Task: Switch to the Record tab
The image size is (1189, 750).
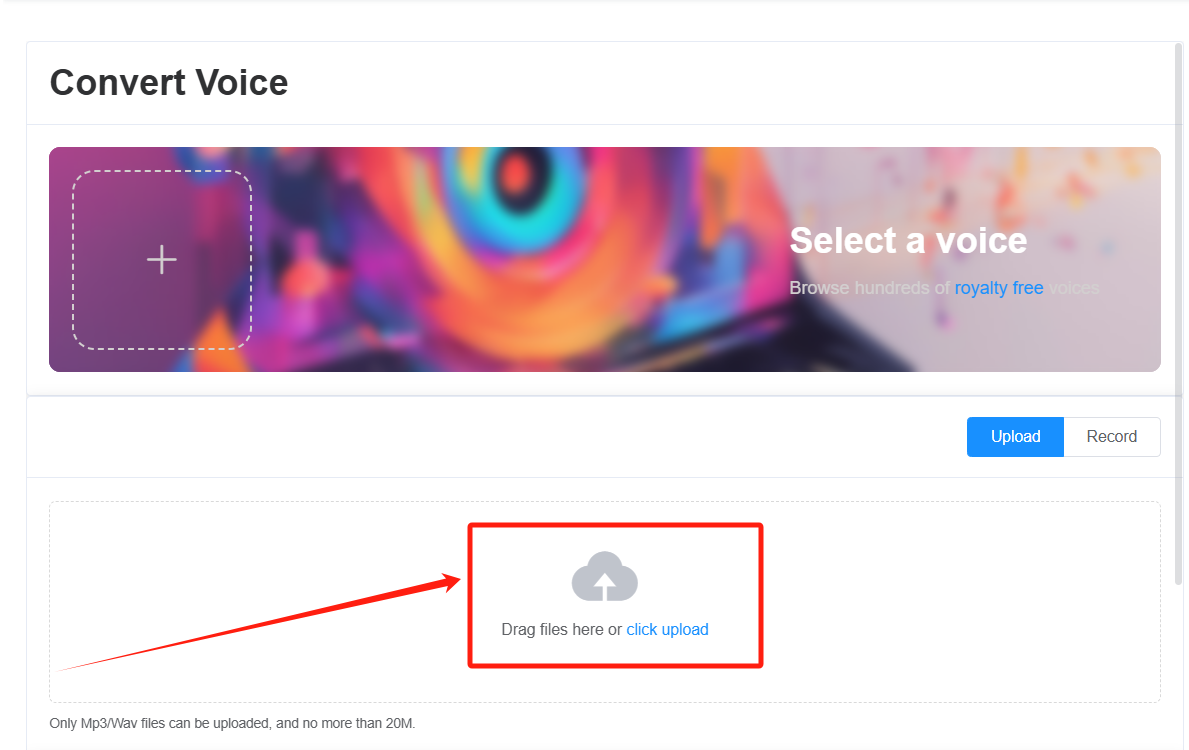Action: [1112, 437]
